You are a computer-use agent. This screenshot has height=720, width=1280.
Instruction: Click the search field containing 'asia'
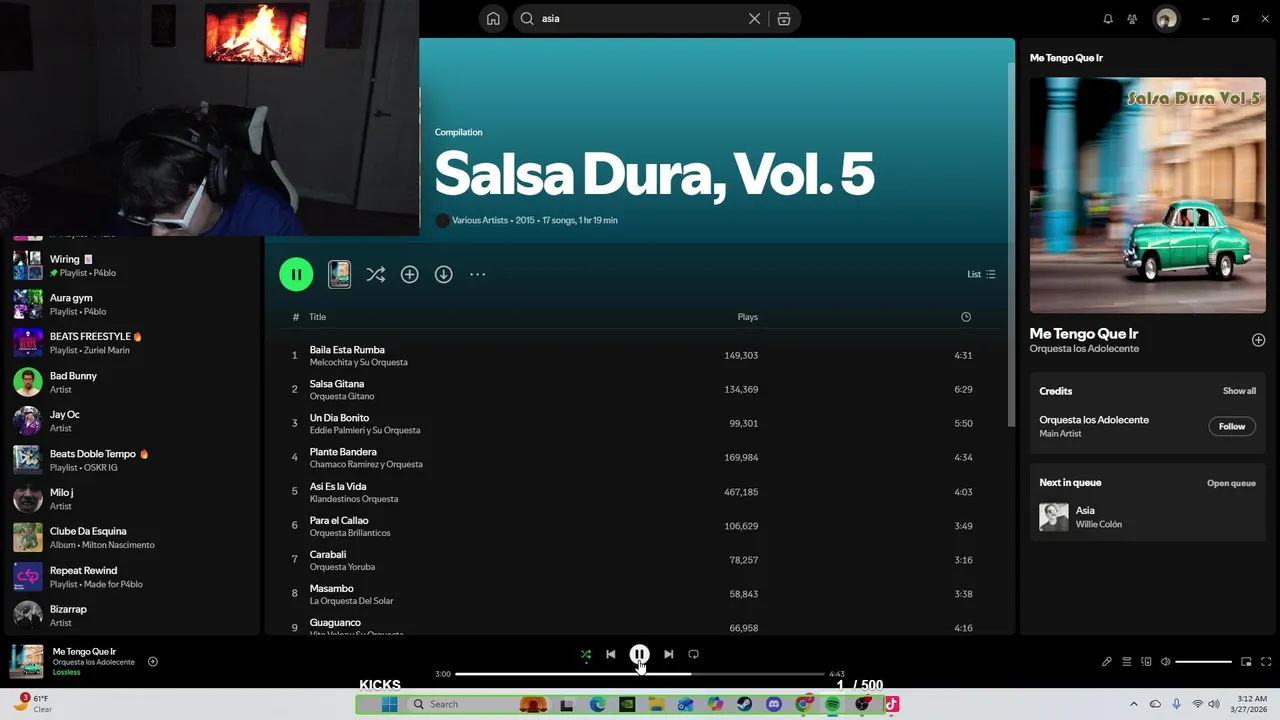pos(640,19)
